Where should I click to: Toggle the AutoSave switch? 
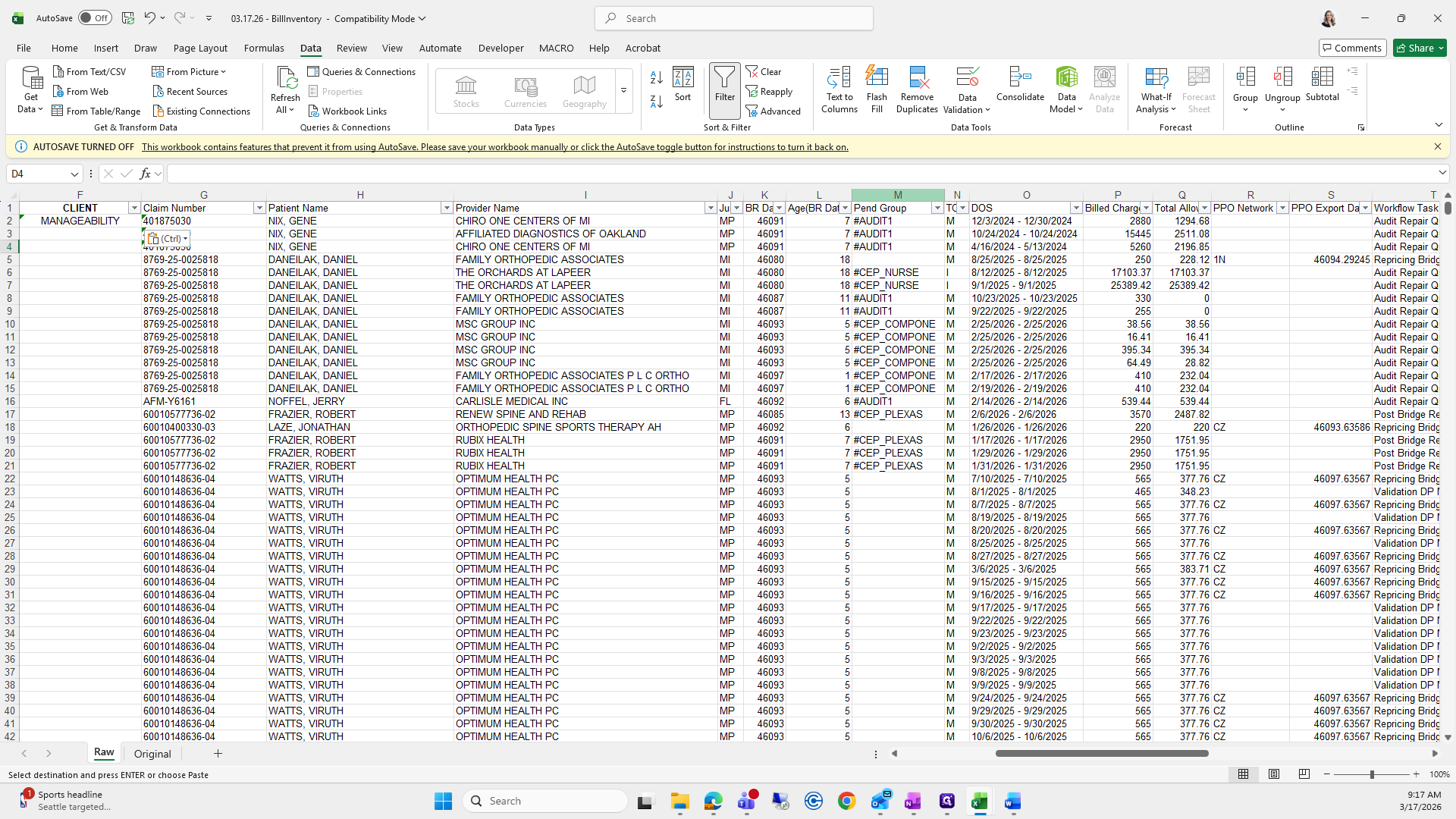pyautogui.click(x=95, y=18)
